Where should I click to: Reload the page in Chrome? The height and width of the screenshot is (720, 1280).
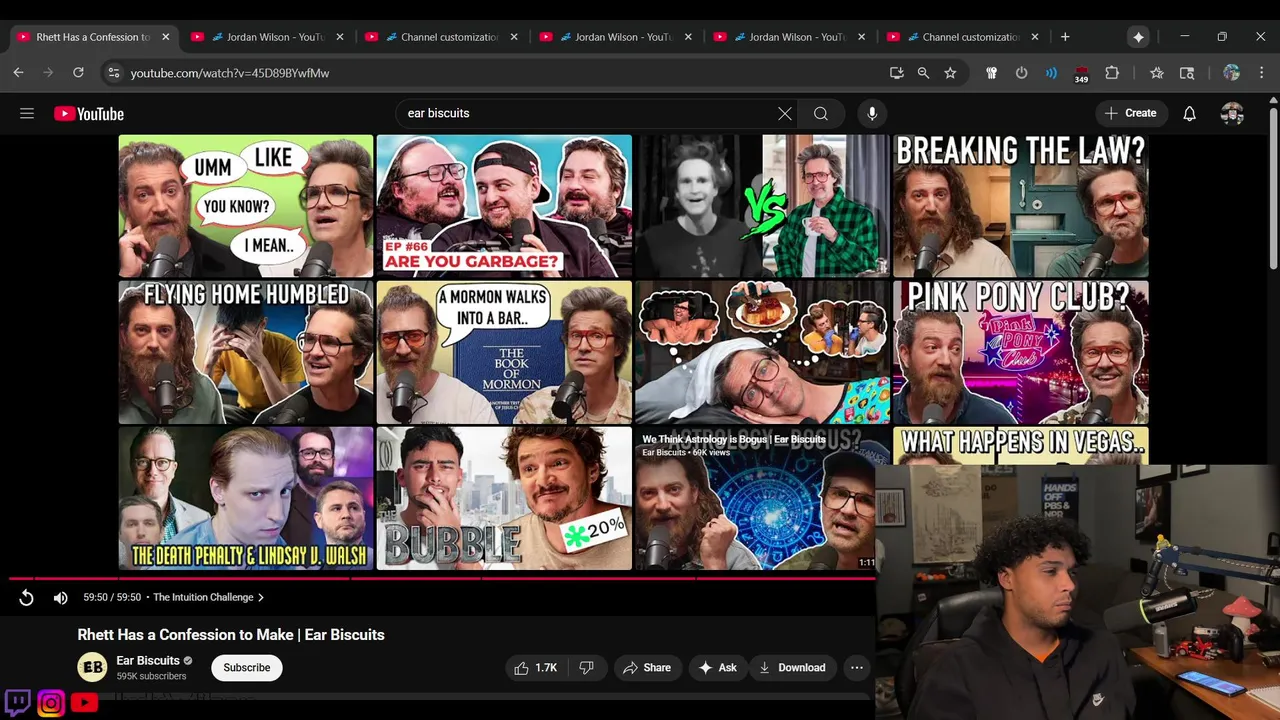[x=78, y=73]
